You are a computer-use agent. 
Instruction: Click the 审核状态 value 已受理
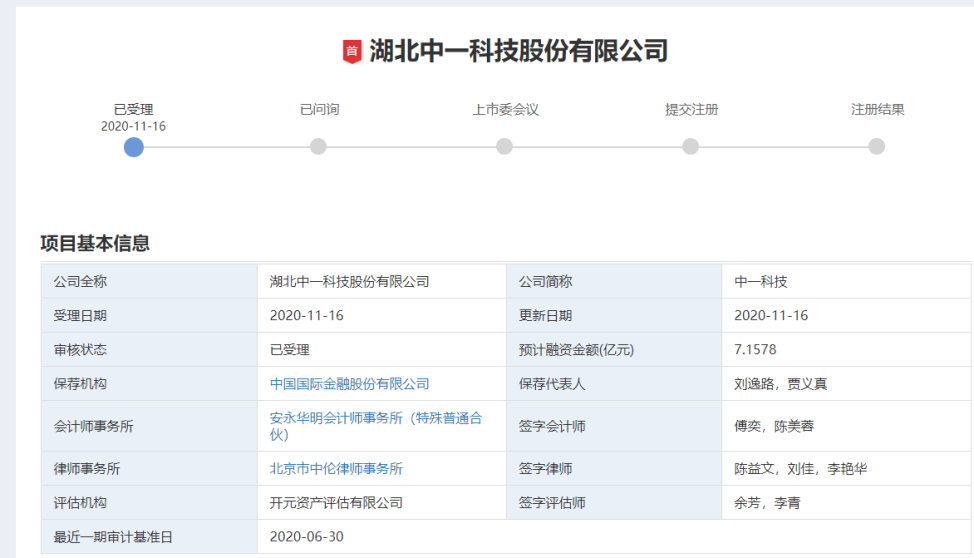point(289,350)
